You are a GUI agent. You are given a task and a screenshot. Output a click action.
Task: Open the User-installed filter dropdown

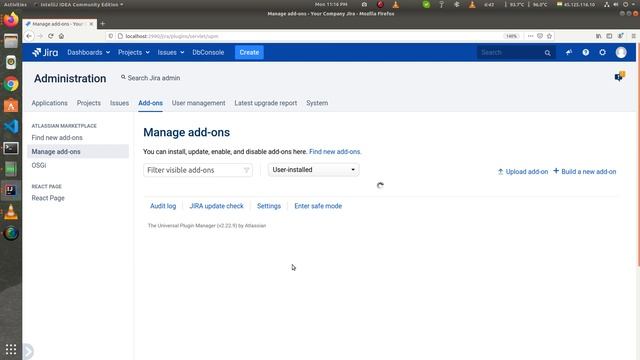[x=313, y=170]
